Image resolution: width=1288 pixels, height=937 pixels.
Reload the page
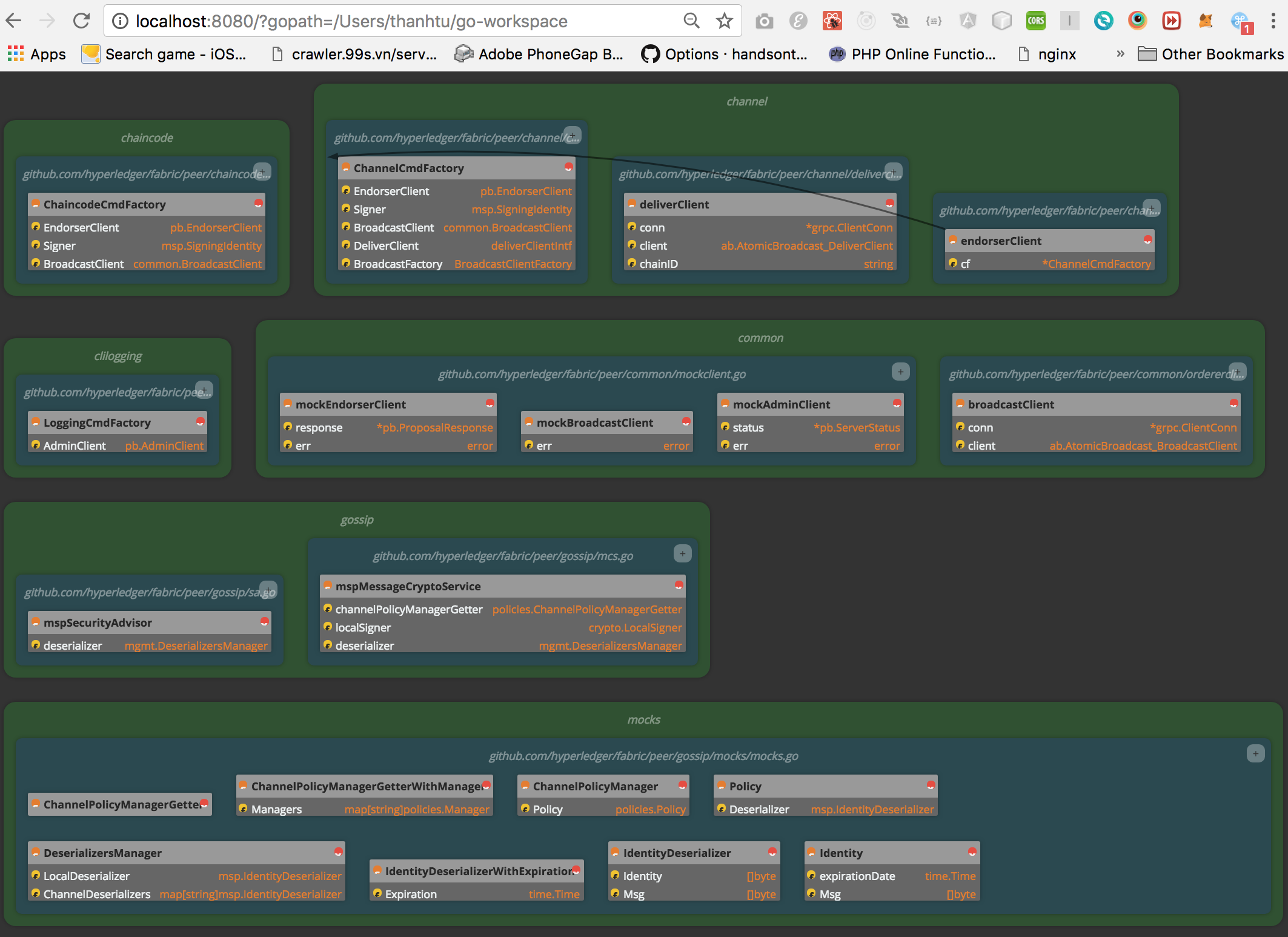point(81,21)
